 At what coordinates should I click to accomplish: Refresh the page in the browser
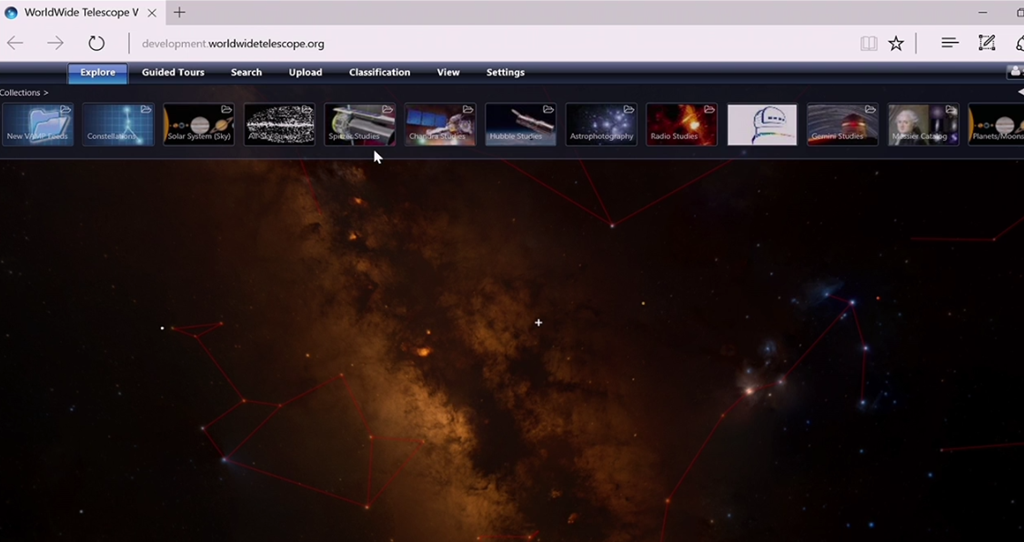coord(96,43)
